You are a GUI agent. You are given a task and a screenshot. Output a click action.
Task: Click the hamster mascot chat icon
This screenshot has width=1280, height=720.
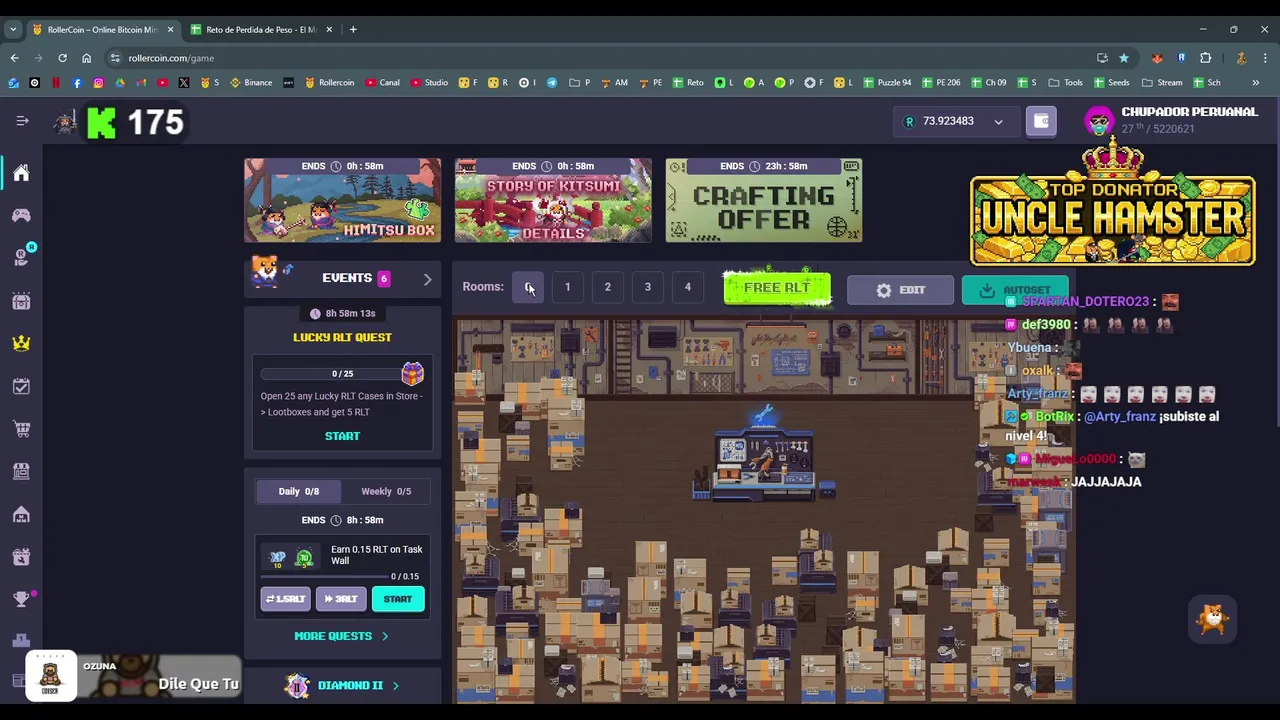click(x=1213, y=619)
